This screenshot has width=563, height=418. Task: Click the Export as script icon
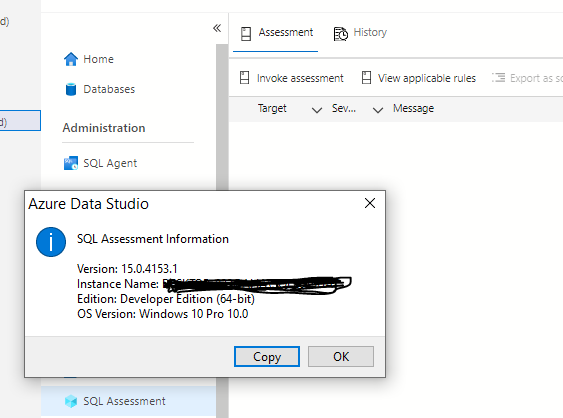[498, 77]
